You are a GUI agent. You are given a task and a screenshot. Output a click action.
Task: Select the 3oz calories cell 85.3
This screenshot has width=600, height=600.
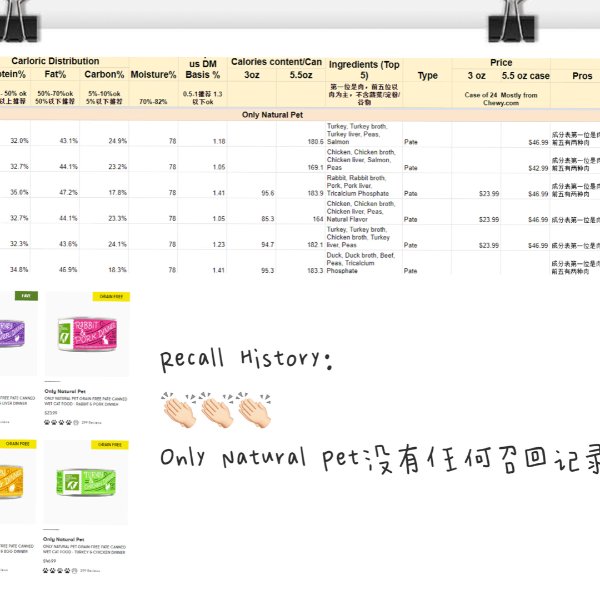point(252,211)
